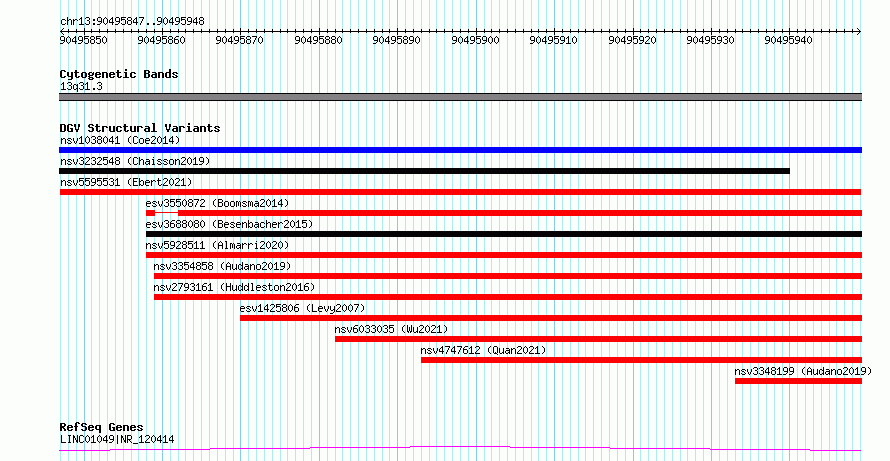Open the nsv5928511 (Almarri2020) label

(x=217, y=245)
